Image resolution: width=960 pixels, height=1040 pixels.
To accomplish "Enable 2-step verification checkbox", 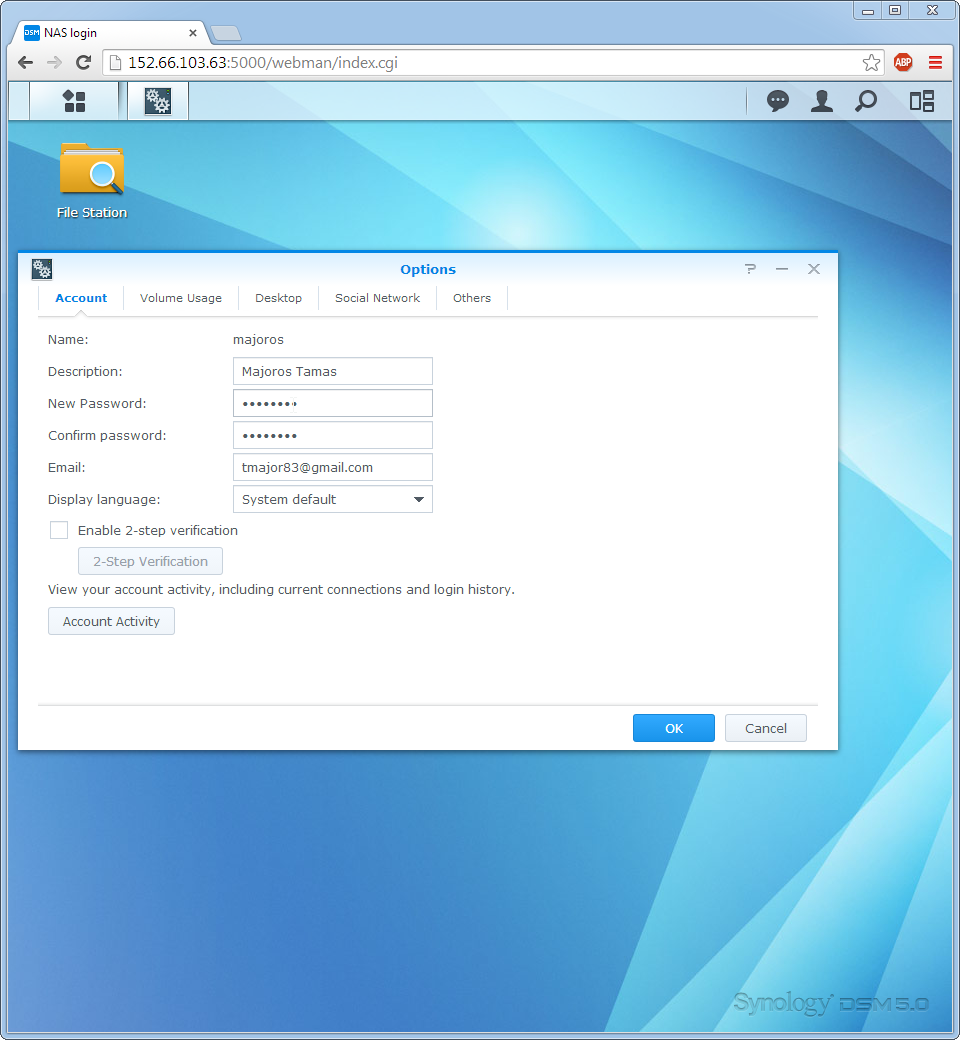I will tap(59, 530).
